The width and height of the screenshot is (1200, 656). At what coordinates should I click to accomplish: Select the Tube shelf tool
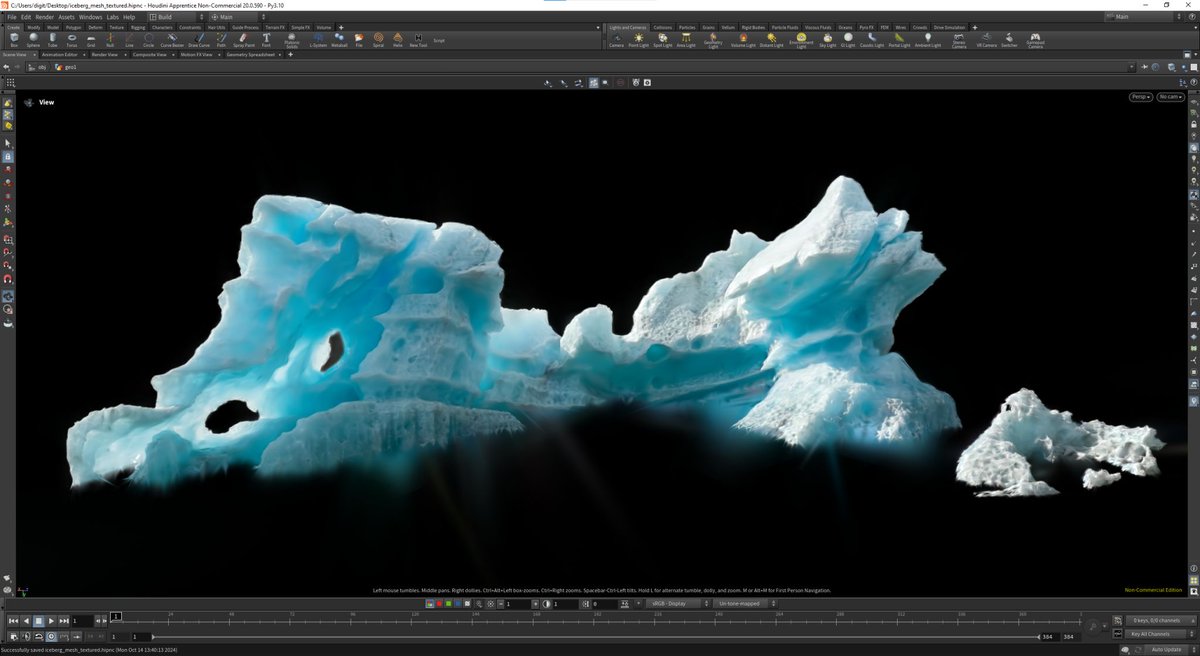click(x=52, y=40)
